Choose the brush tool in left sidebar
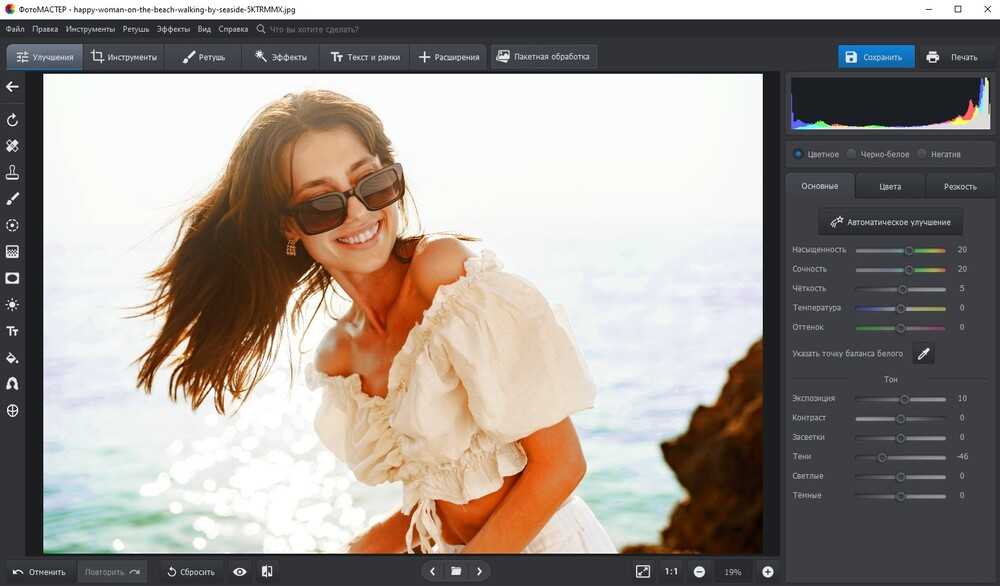 point(13,199)
